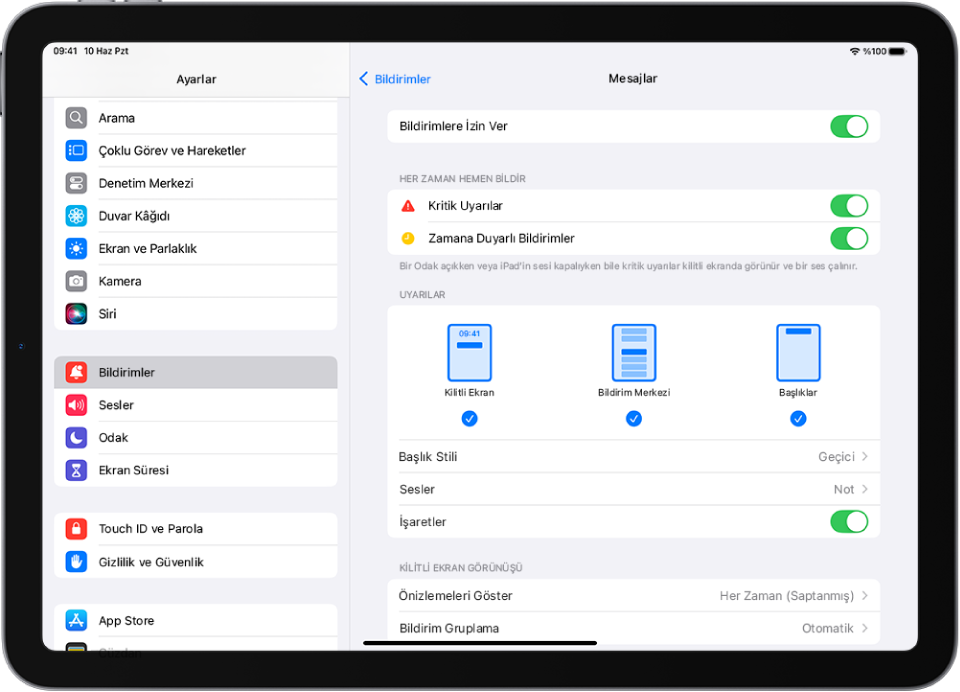Tap the 09:41 status bar clock
Viewport: 960px width, 692px height.
pyautogui.click(x=65, y=51)
